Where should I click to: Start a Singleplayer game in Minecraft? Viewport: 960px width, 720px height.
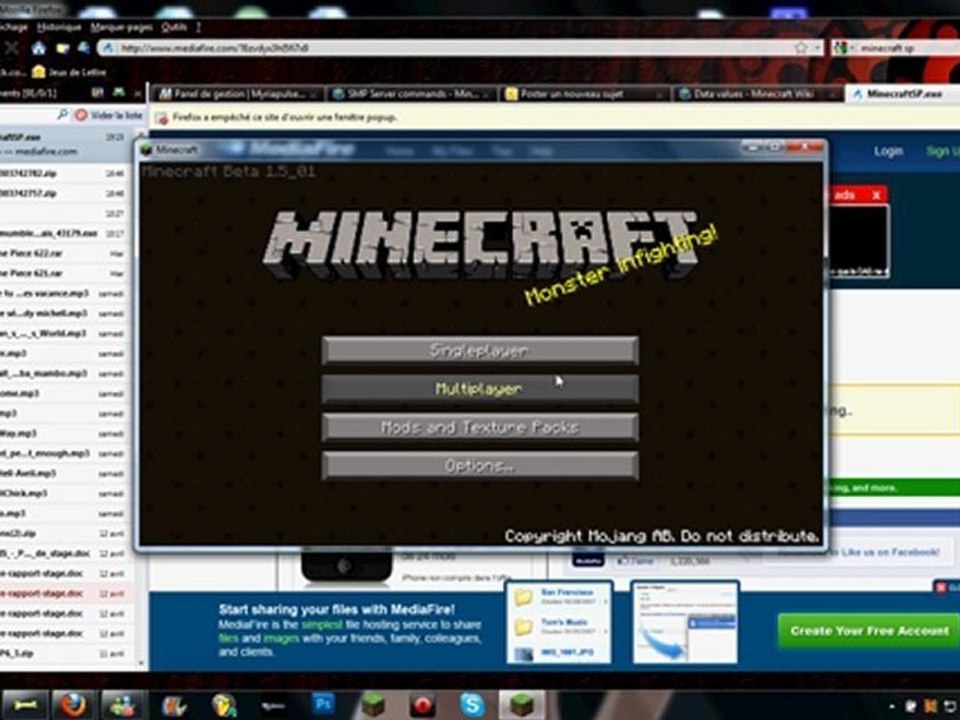click(480, 350)
